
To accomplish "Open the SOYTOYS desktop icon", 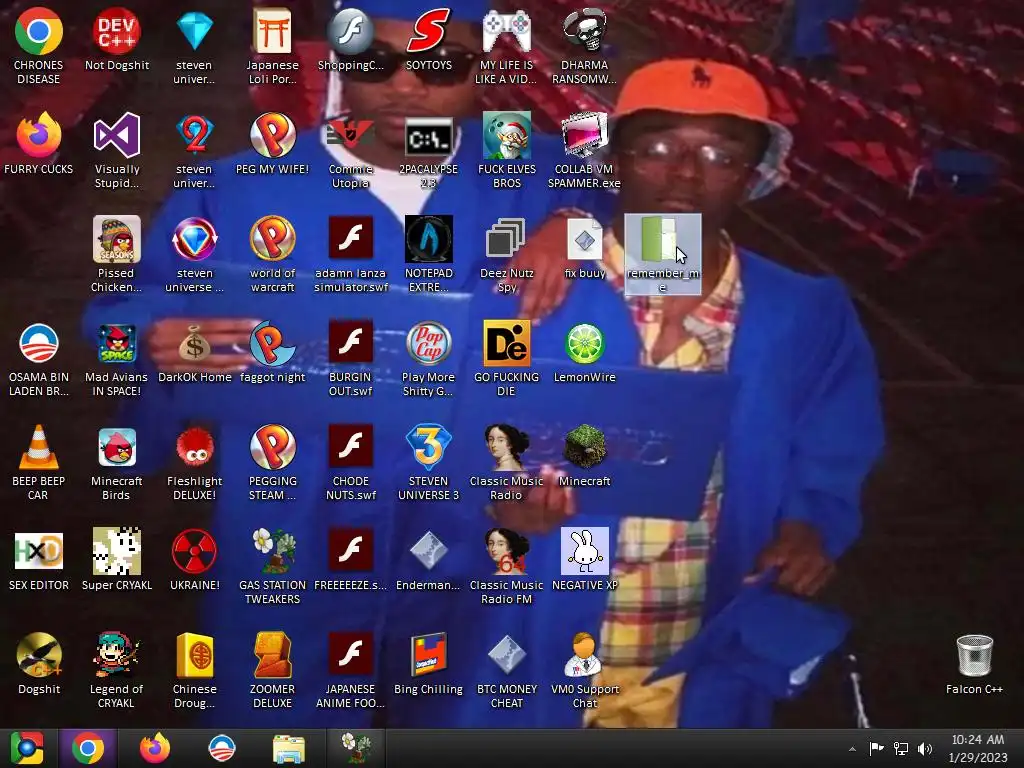I will [428, 32].
